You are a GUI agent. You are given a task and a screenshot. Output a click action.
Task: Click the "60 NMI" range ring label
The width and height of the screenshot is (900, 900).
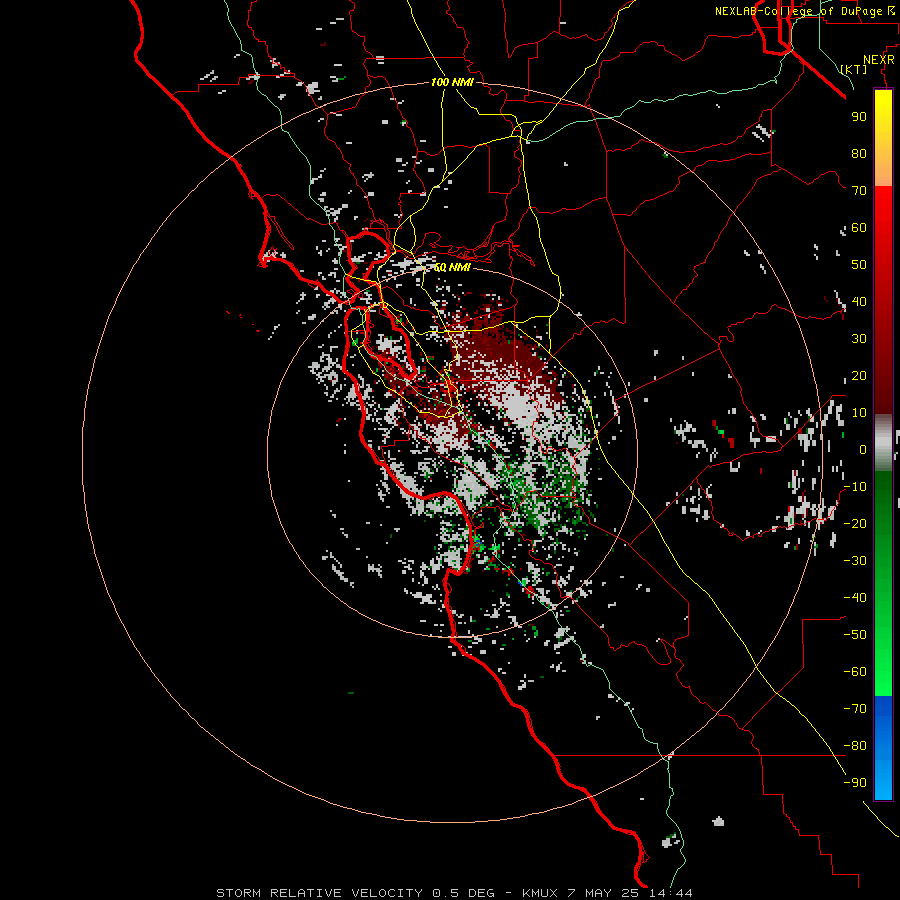tap(452, 267)
